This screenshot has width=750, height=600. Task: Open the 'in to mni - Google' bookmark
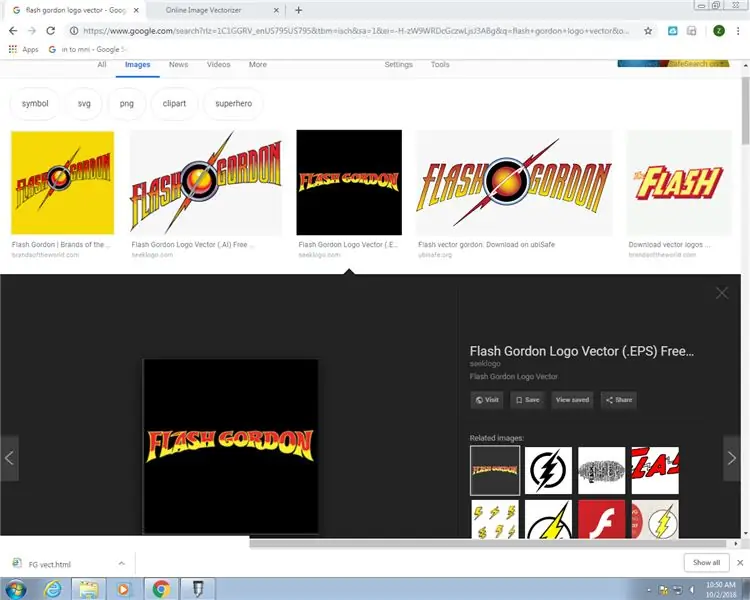point(88,49)
